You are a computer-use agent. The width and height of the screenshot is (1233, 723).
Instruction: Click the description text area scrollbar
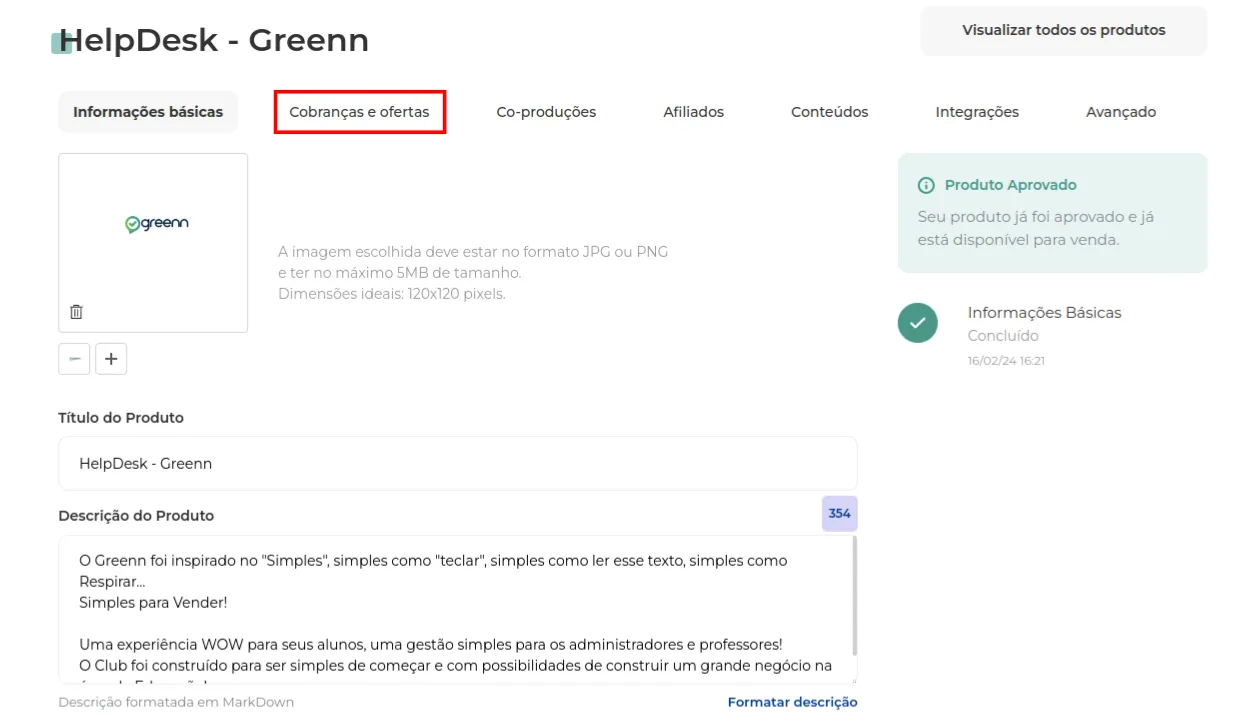[854, 598]
